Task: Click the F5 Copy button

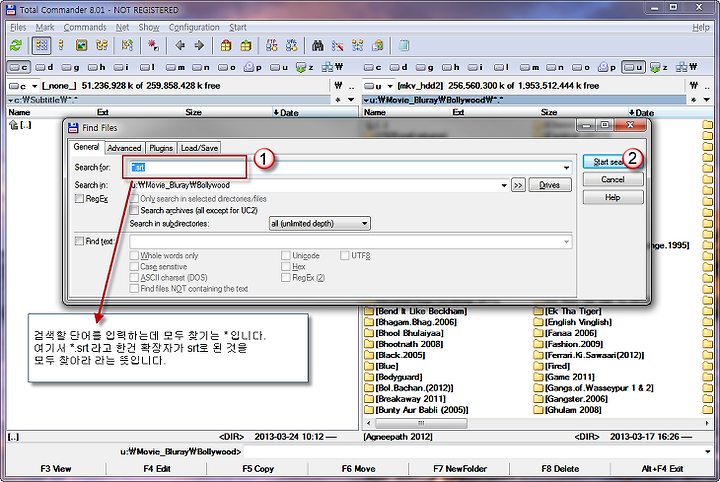Action: point(258,469)
